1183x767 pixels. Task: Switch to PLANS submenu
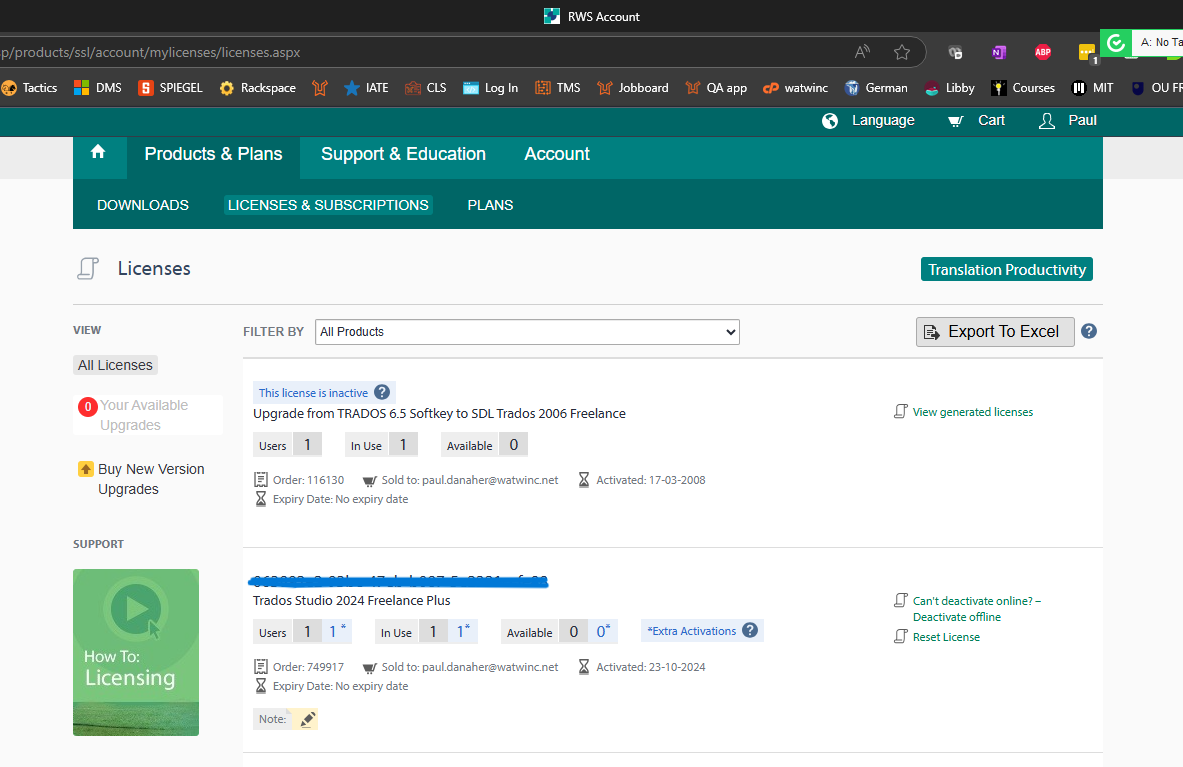(490, 205)
